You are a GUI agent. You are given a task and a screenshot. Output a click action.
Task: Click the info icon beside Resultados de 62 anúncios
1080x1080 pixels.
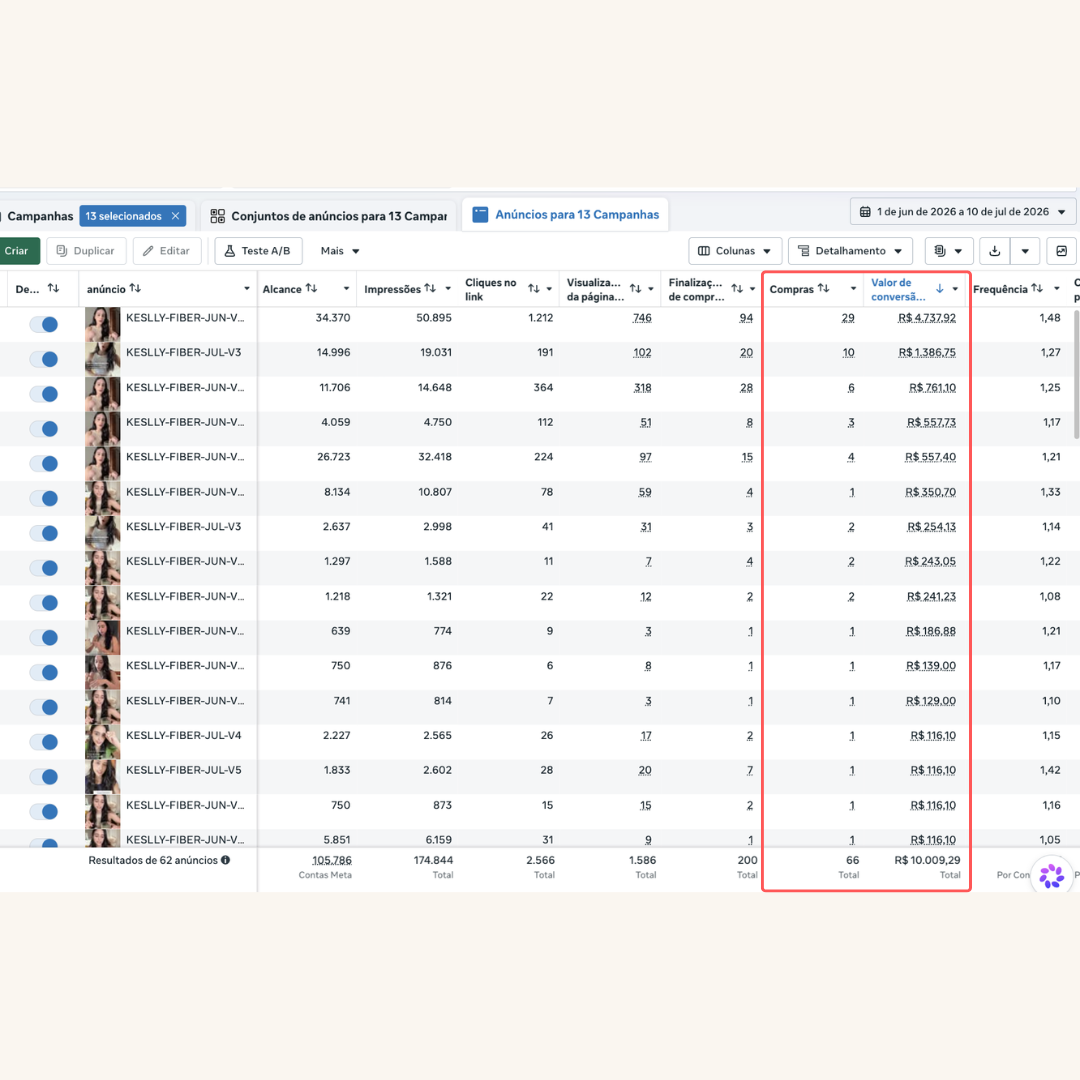click(225, 860)
